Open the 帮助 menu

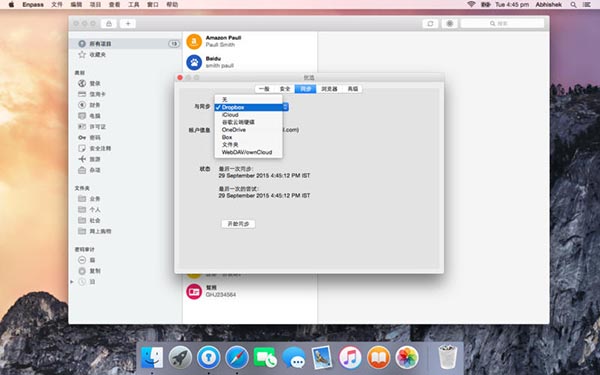[x=172, y=5]
